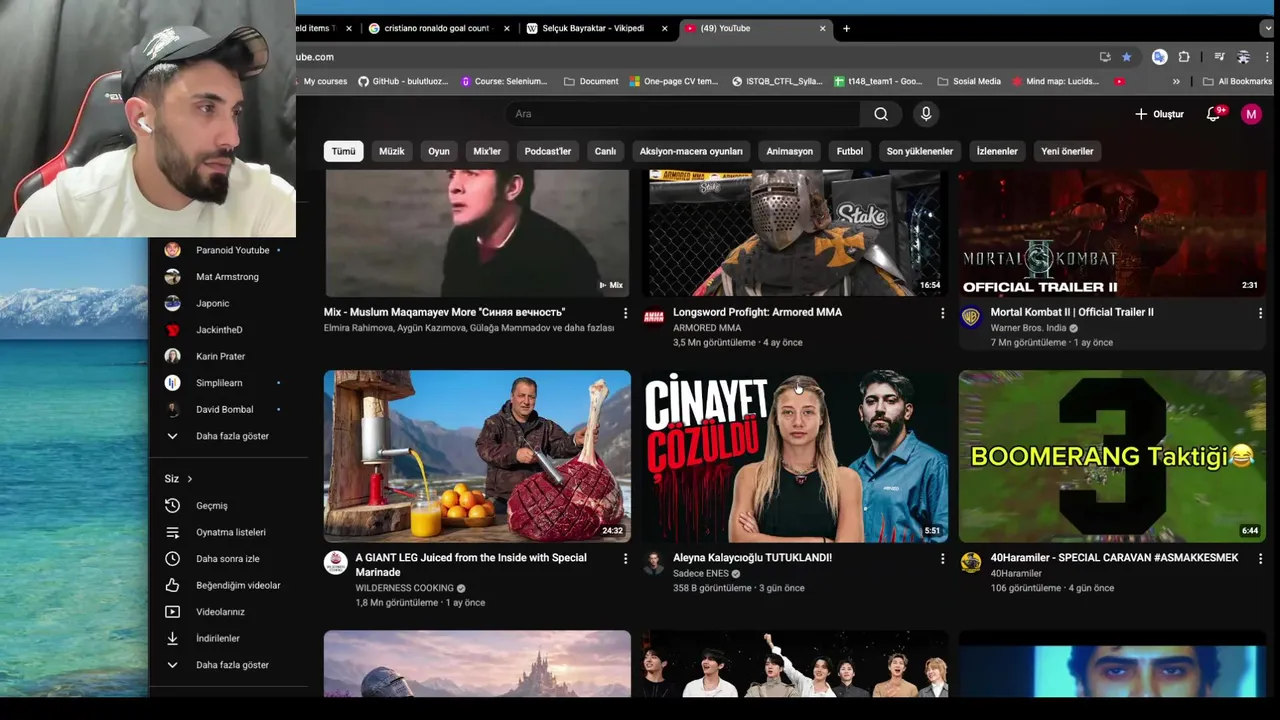1280x720 pixels.
Task: Select the İzlenenler filter chip
Action: pyautogui.click(x=997, y=151)
